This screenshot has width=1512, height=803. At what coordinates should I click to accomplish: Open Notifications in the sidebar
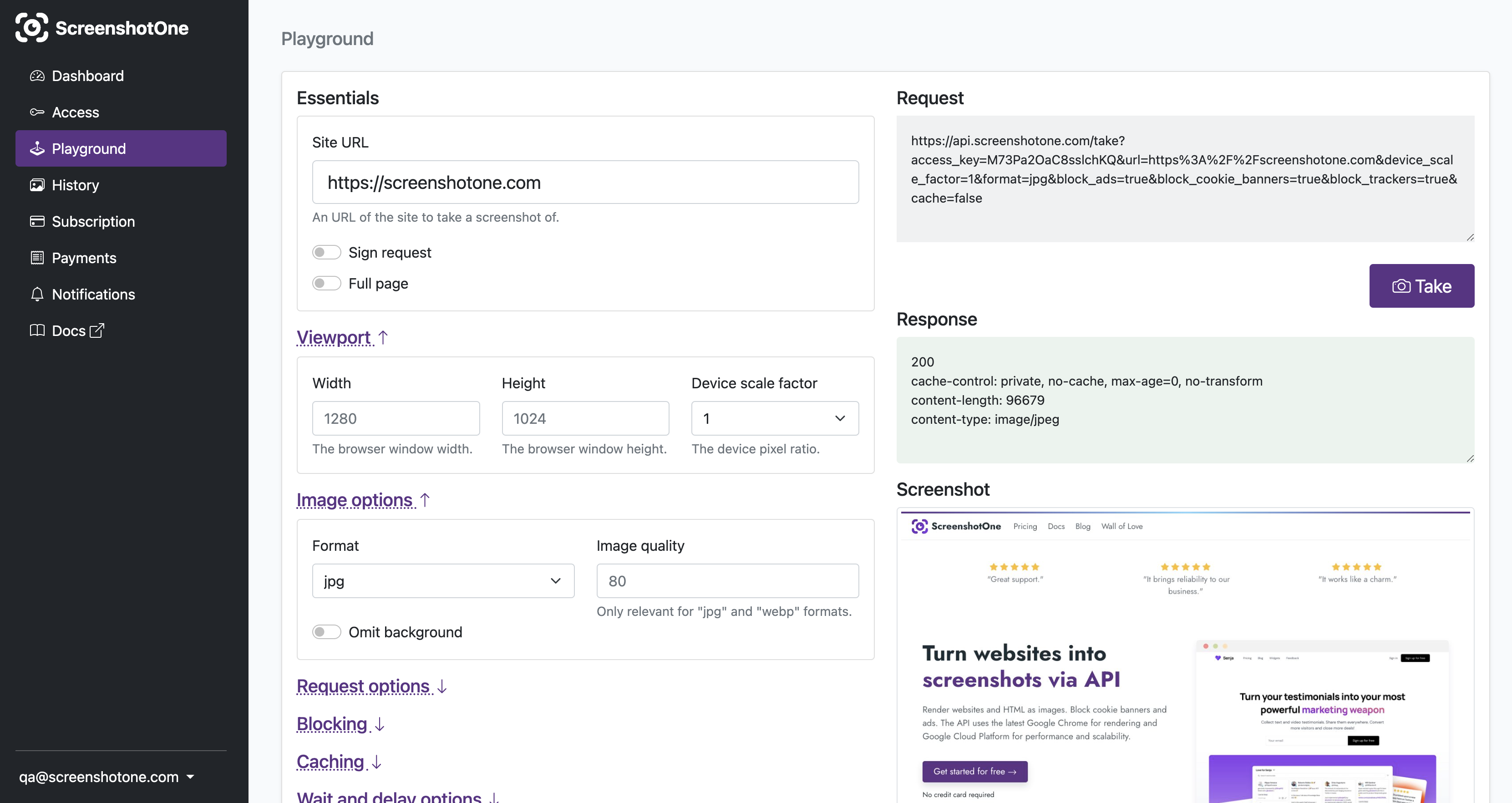click(x=121, y=294)
